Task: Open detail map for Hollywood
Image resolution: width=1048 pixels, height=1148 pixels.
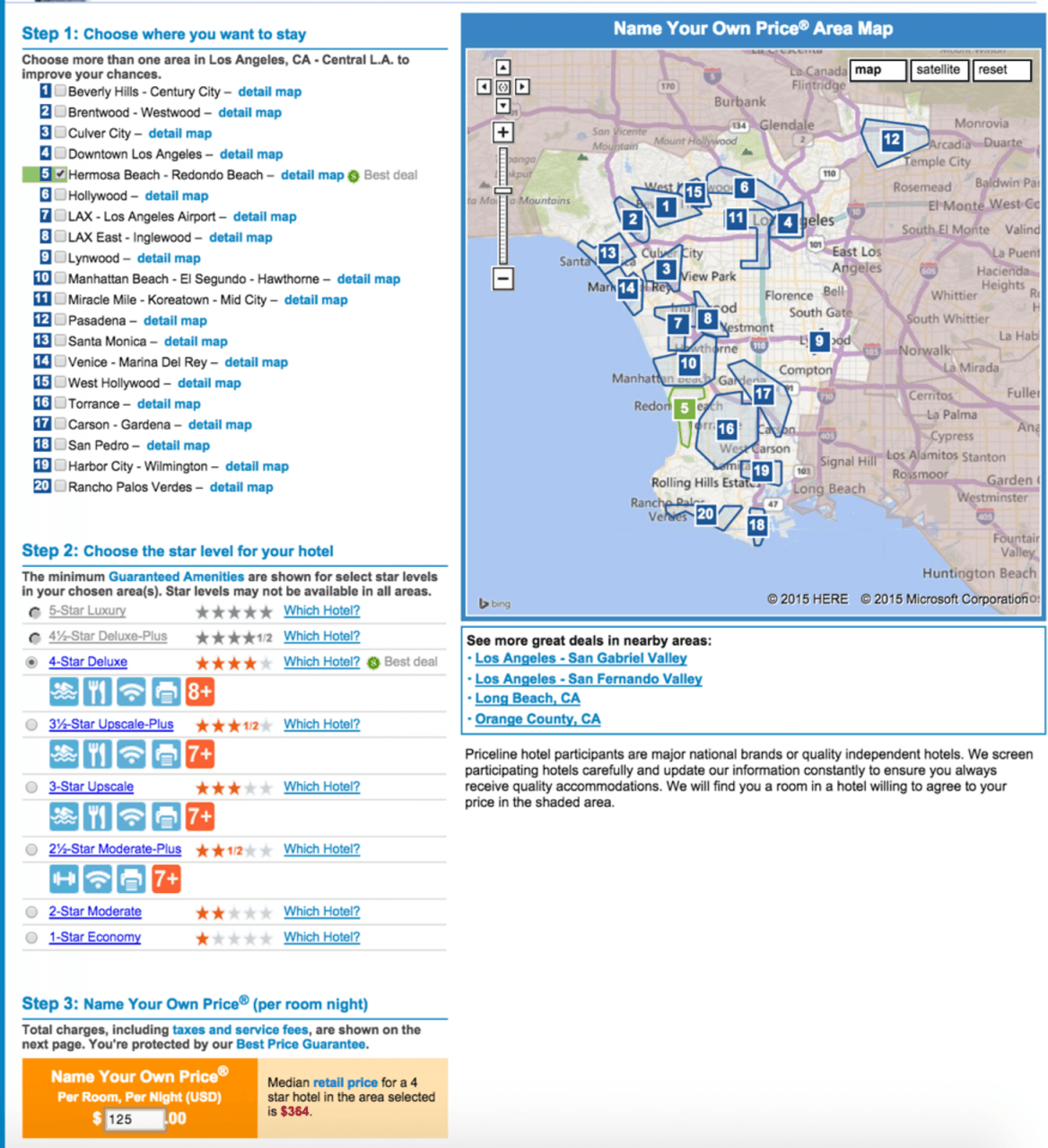Action: click(177, 196)
